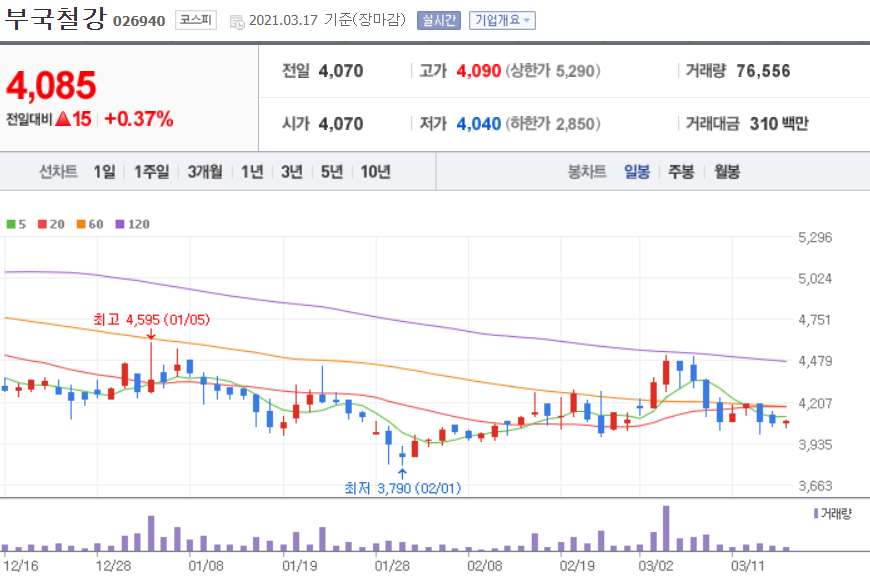The width and height of the screenshot is (870, 577).
Task: Select the 3개월 line chart tab
Action: pyautogui.click(x=205, y=171)
